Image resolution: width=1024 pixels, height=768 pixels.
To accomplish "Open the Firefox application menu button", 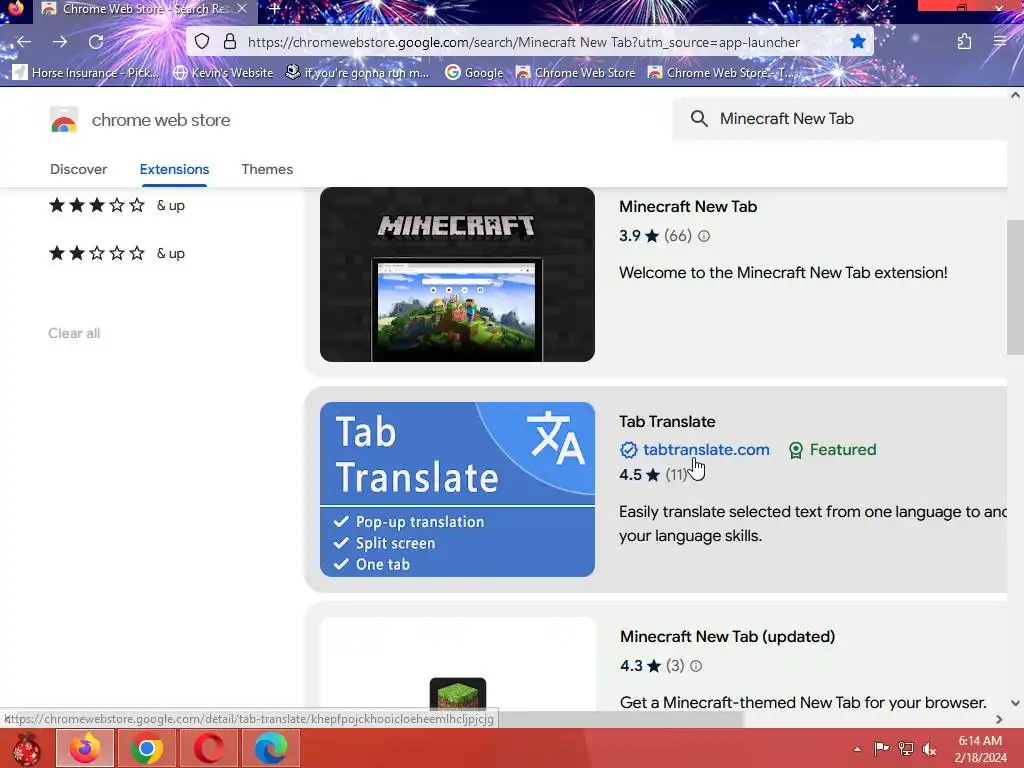I will (1000, 42).
